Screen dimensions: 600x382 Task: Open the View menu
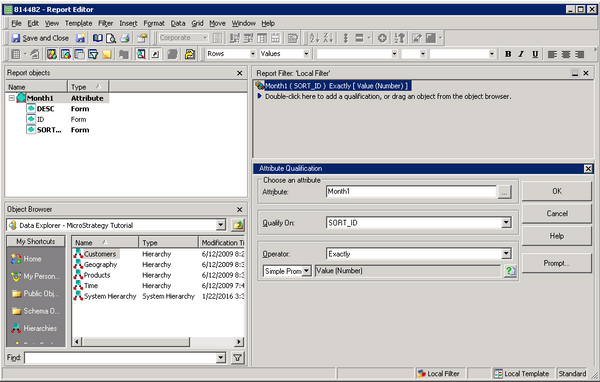(52, 23)
